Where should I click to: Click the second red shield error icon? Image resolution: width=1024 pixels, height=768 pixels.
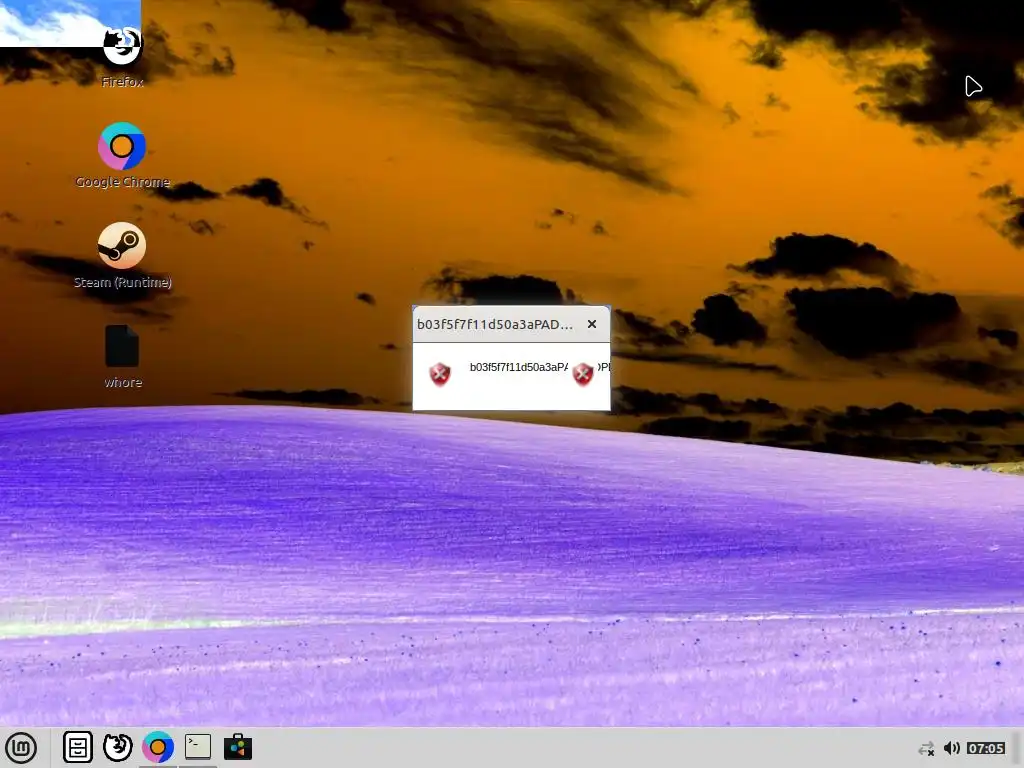pyautogui.click(x=583, y=374)
